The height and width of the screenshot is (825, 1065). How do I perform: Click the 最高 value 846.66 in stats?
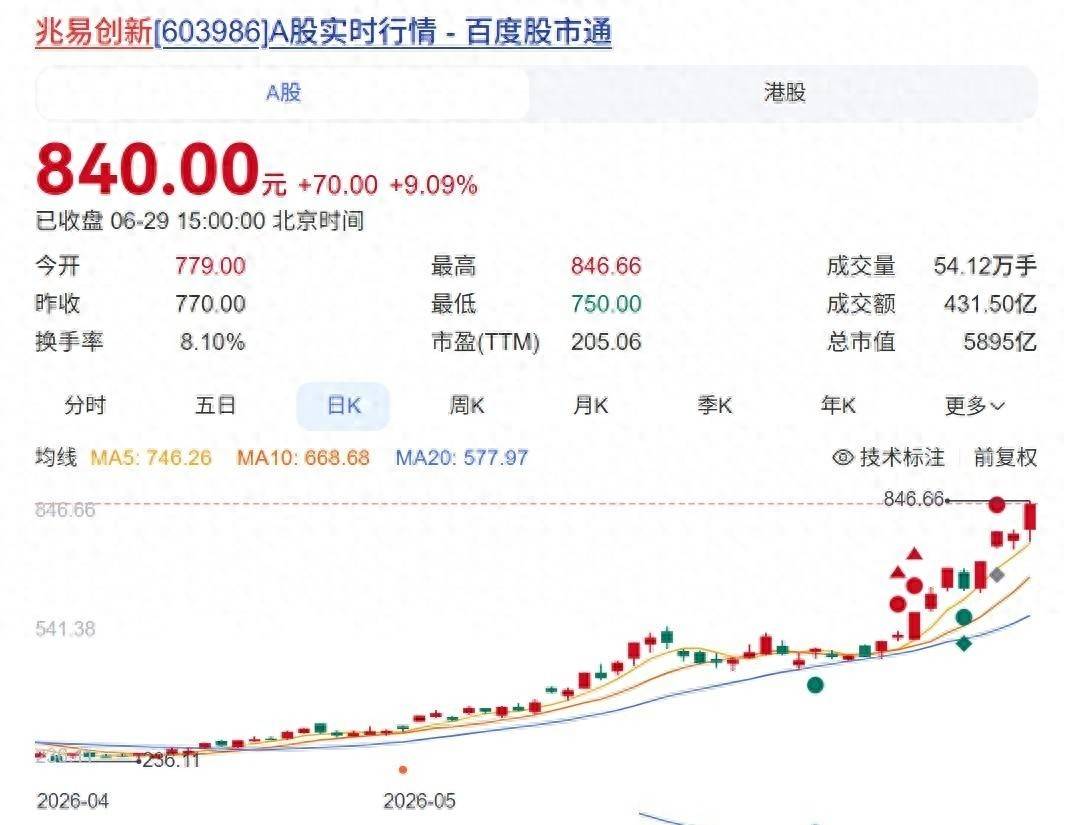click(606, 265)
